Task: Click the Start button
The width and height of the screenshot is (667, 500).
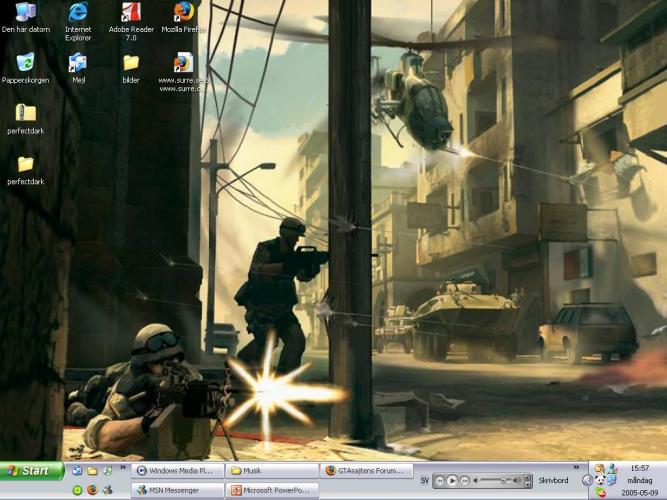Action: [x=32, y=470]
